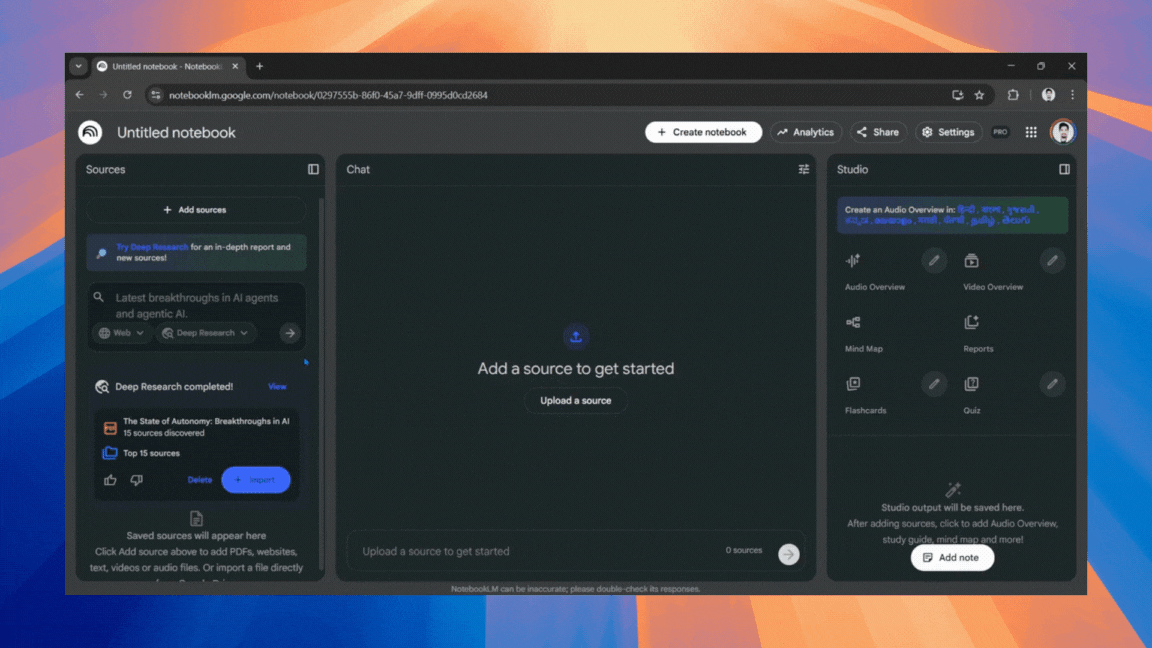Click the browser address bar URL

click(328, 95)
